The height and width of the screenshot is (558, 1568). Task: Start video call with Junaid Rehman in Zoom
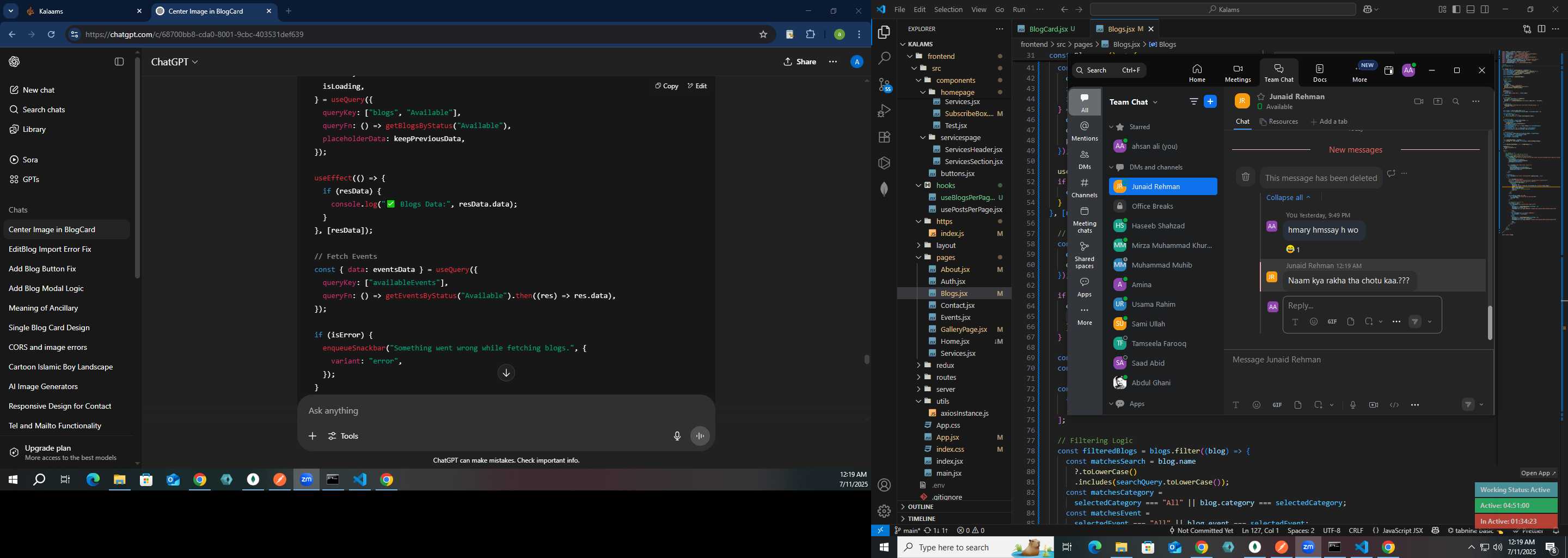[x=1419, y=102]
